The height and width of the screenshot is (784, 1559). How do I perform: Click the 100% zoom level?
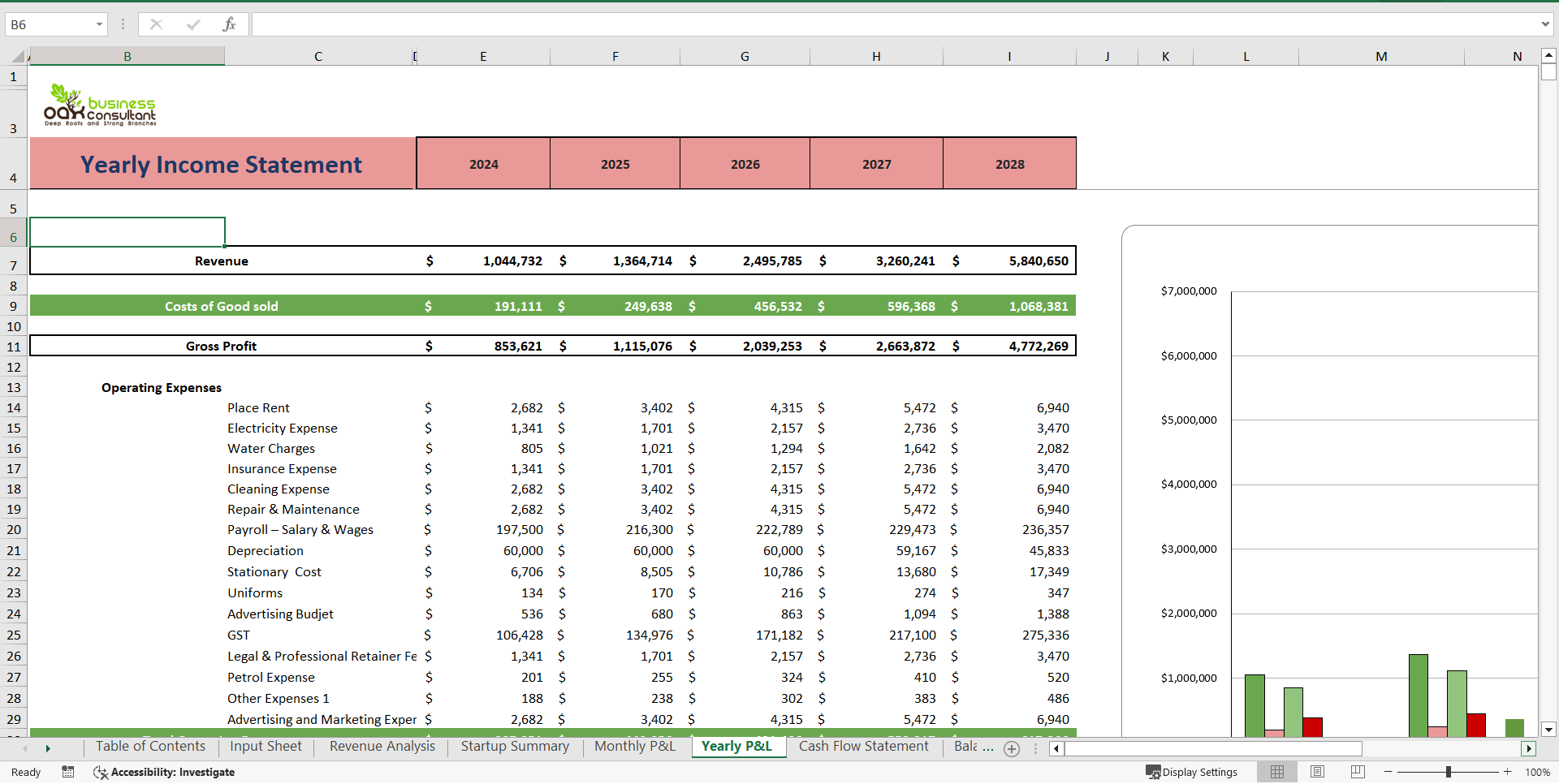(x=1537, y=772)
